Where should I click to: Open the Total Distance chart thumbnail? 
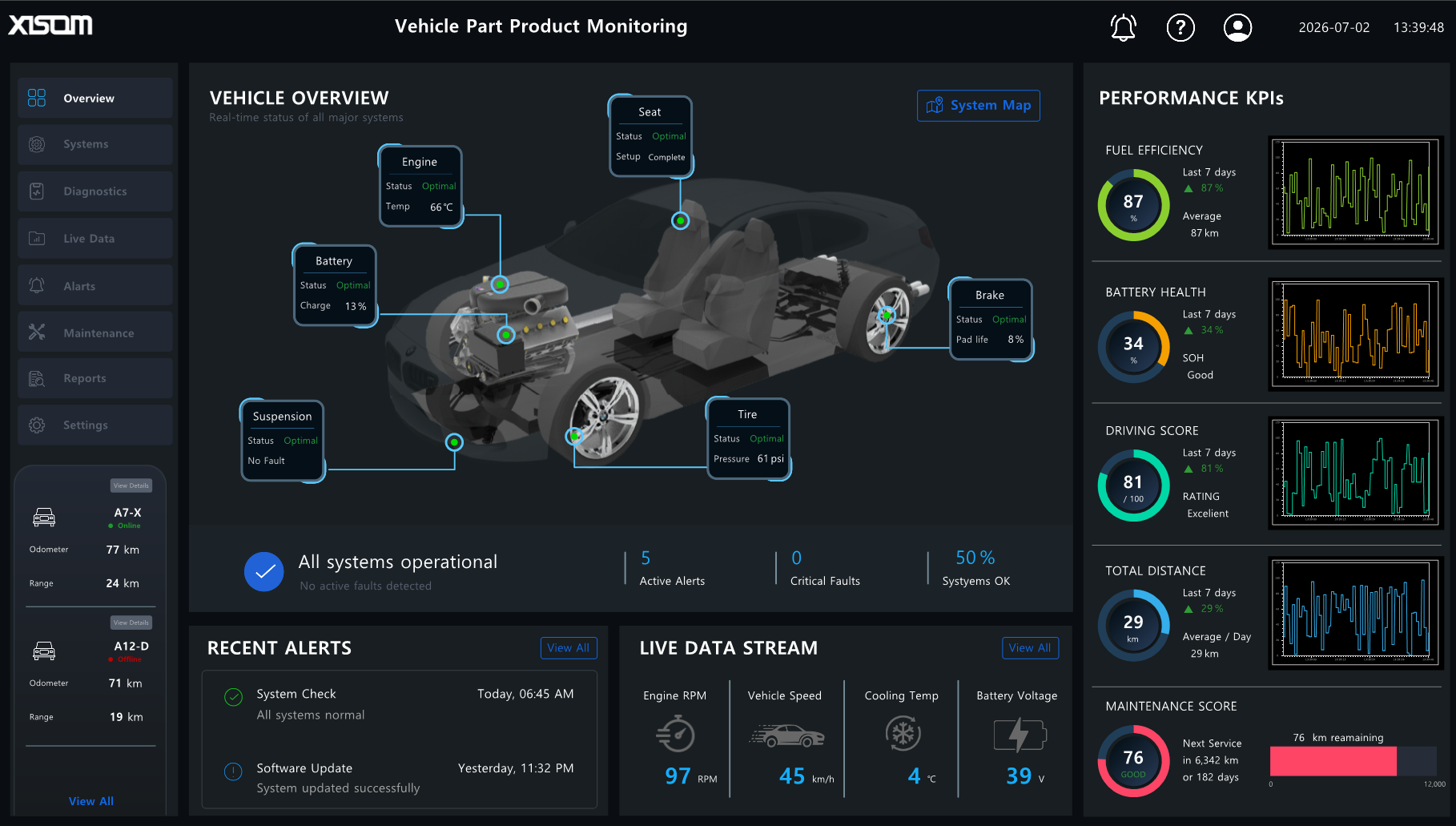pos(1356,613)
